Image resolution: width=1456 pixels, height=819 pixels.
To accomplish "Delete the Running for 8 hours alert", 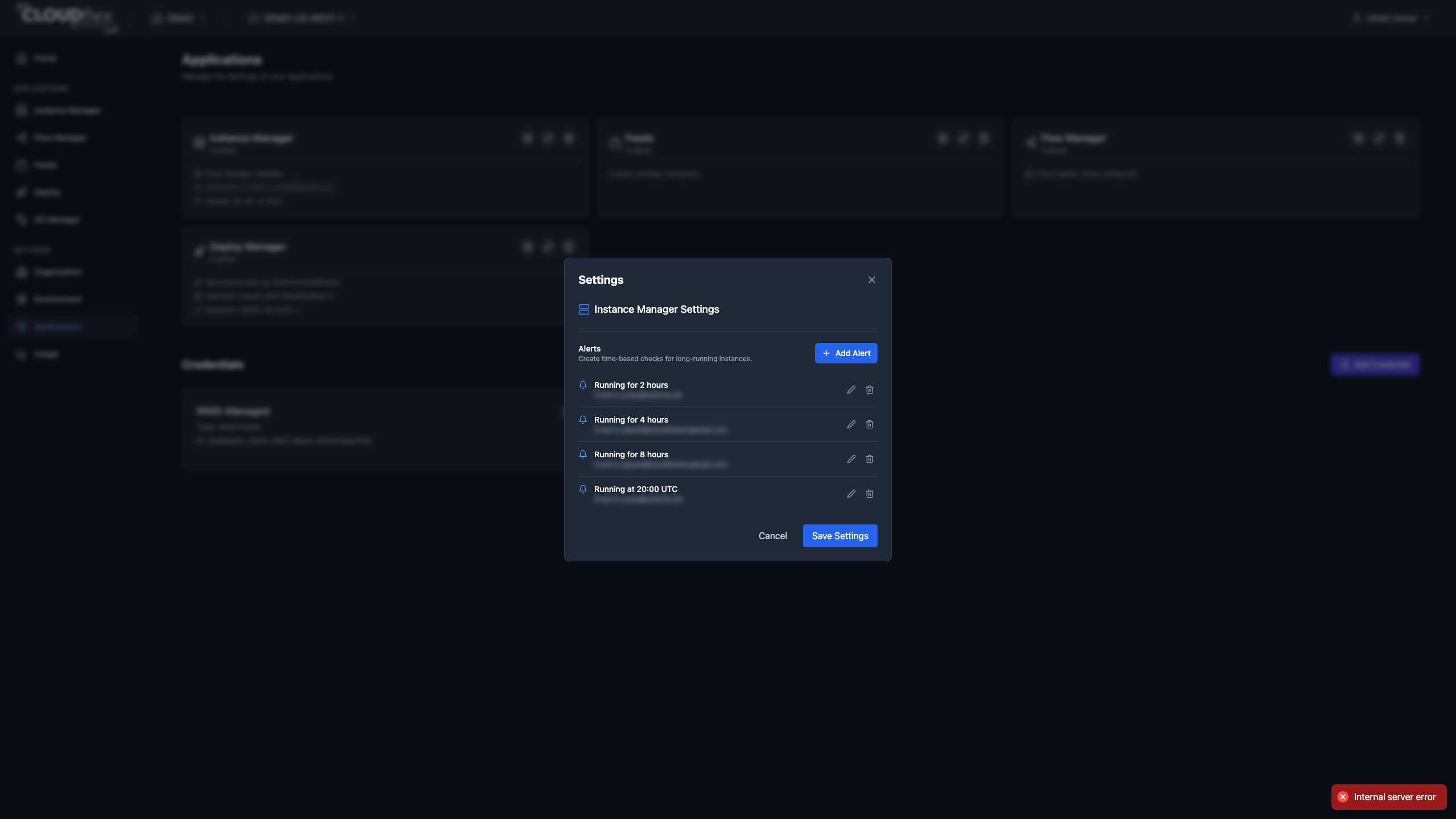I will pyautogui.click(x=870, y=459).
